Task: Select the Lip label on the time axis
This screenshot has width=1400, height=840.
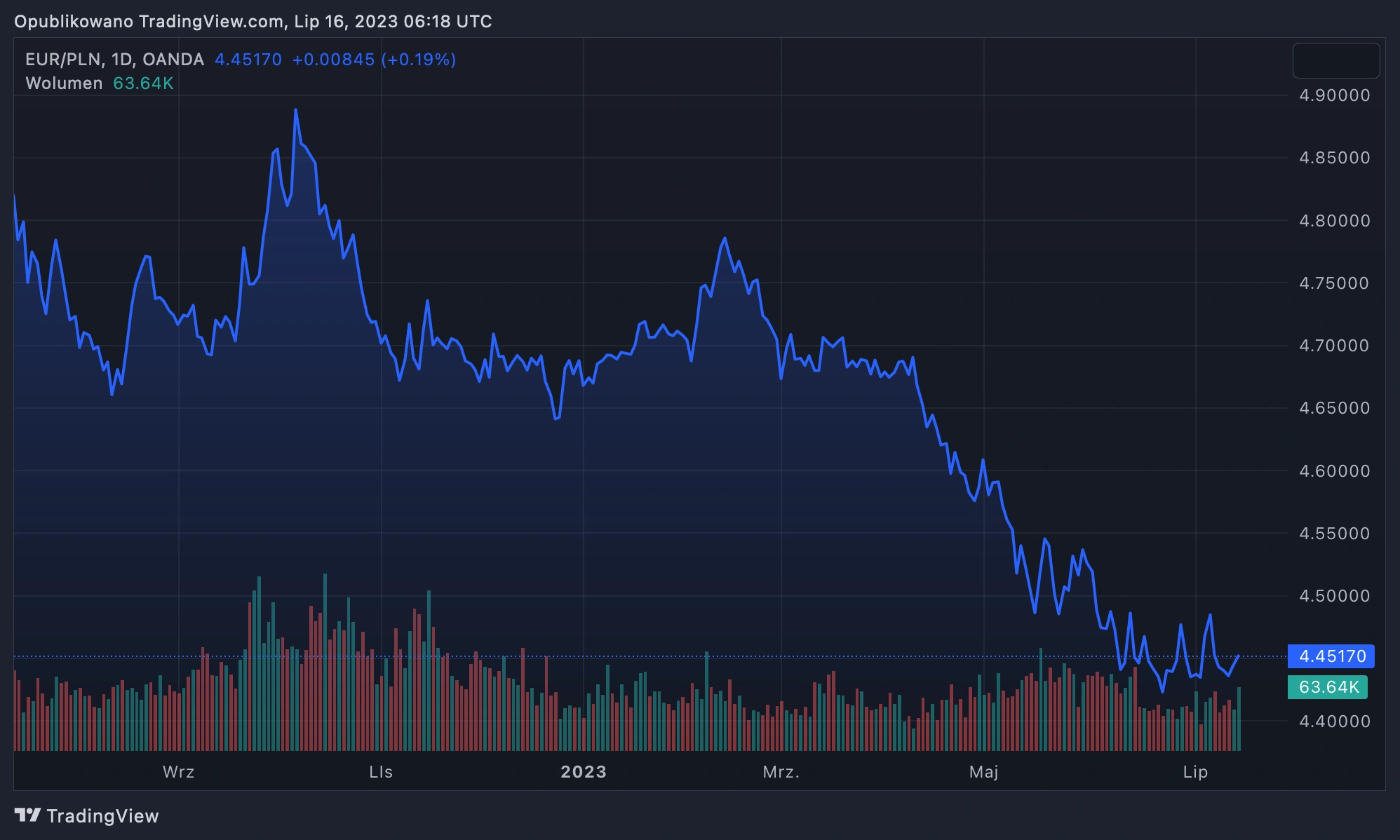Action: click(1195, 772)
